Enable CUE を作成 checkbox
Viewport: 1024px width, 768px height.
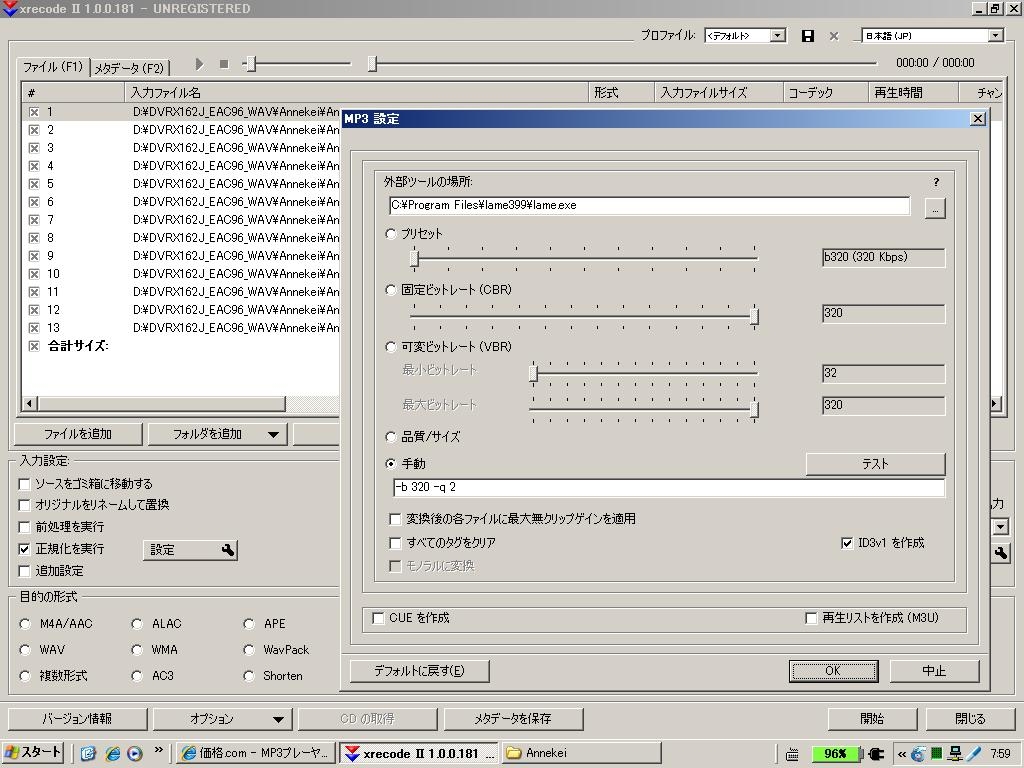click(378, 618)
